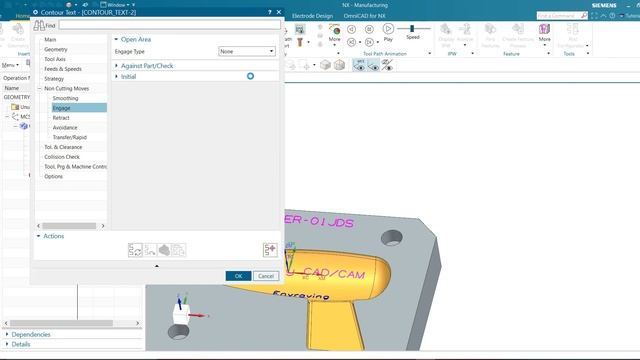Open the Engage Type dropdown
This screenshot has height=360, width=640.
[247, 51]
